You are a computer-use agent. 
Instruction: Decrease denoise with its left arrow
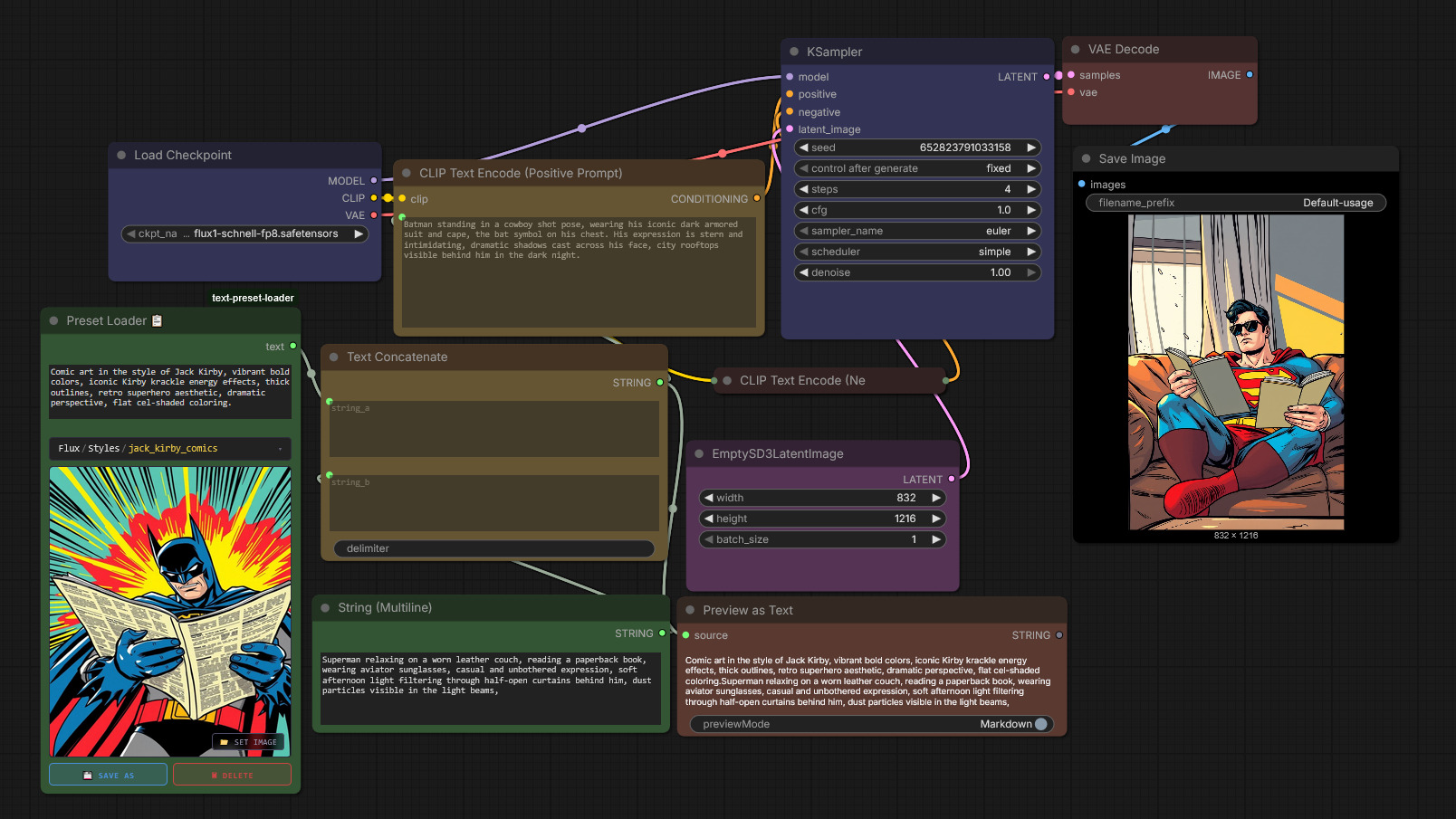tap(804, 272)
